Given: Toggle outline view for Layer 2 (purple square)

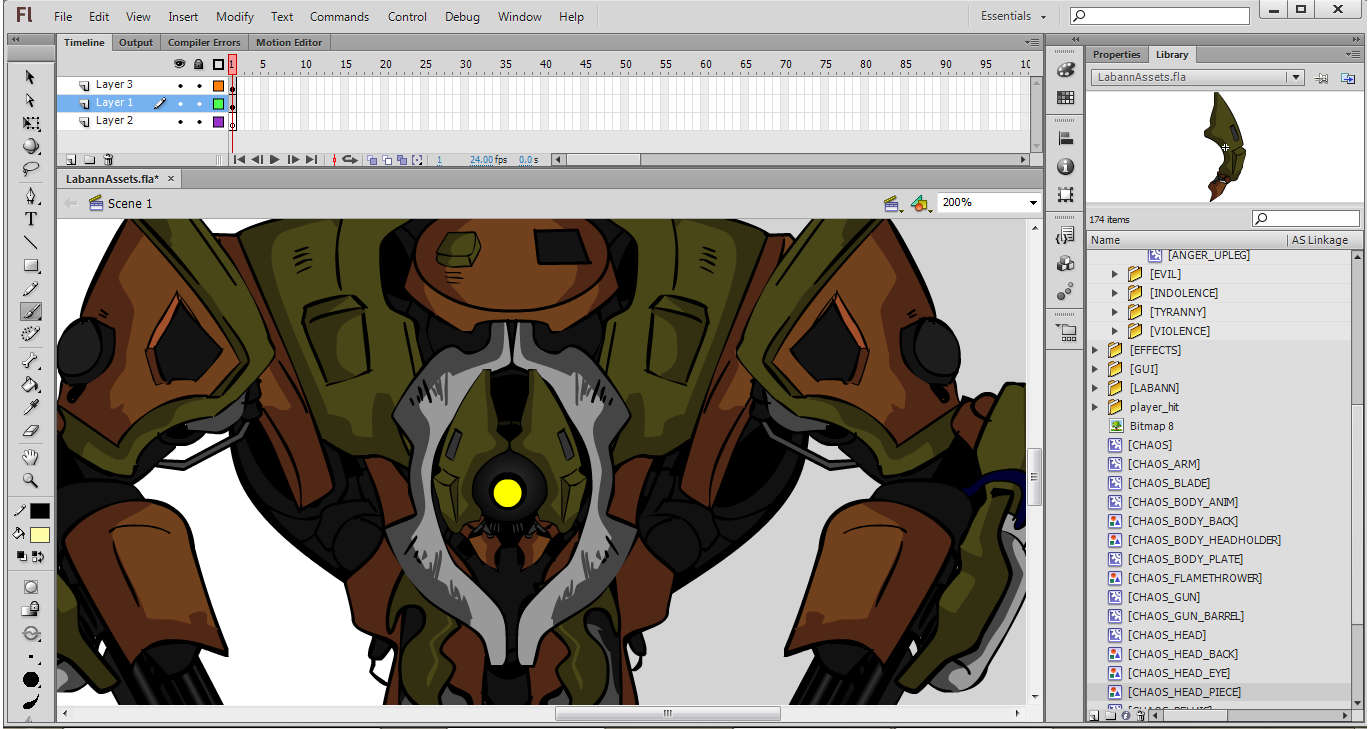Looking at the screenshot, I should [x=218, y=122].
